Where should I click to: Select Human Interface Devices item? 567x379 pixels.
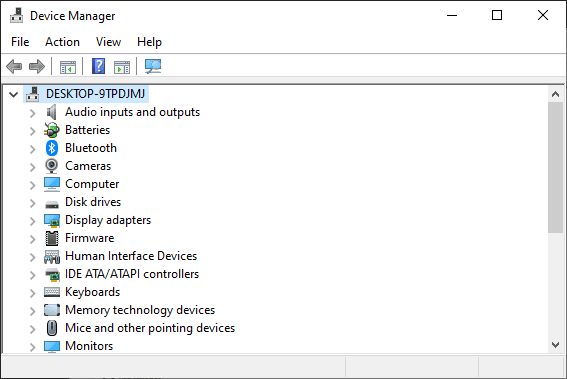pyautogui.click(x=131, y=256)
